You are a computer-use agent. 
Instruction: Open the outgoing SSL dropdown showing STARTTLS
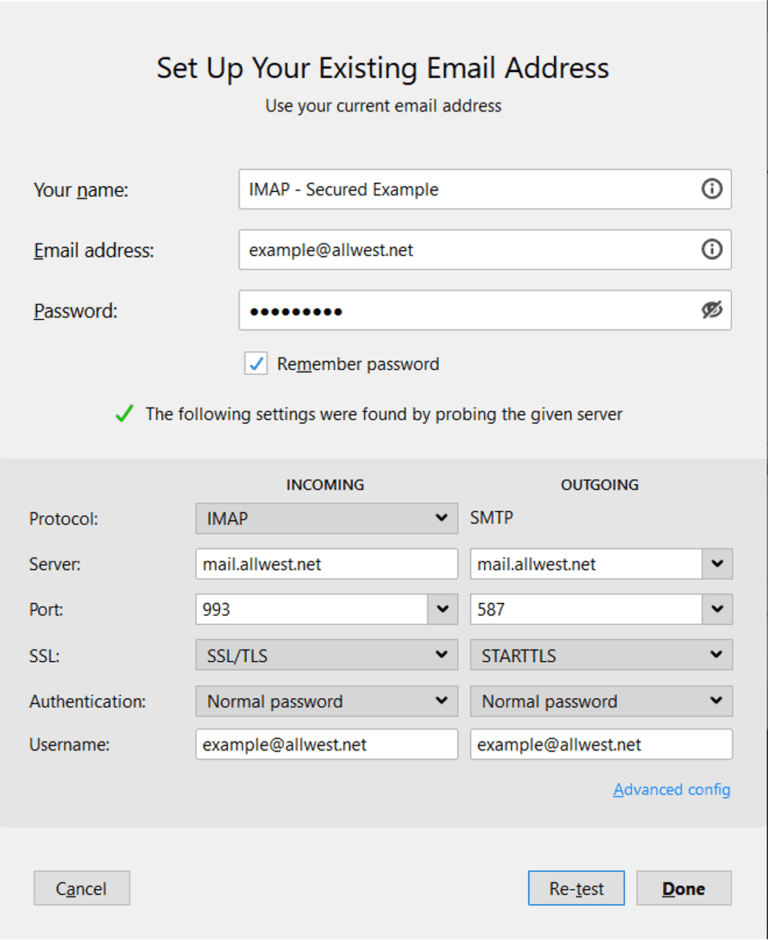click(717, 655)
